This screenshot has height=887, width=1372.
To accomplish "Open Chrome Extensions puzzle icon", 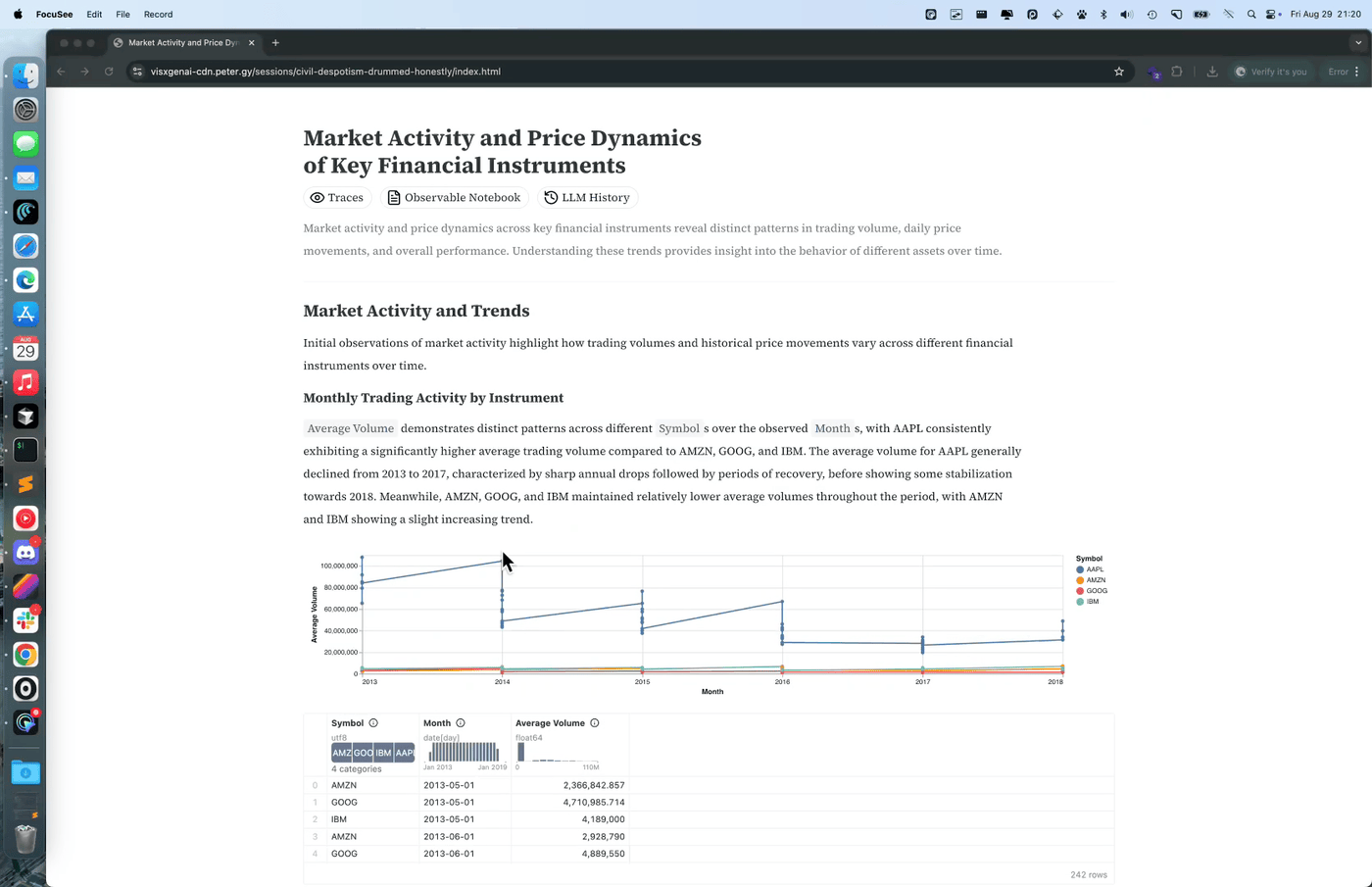I will pos(1177,72).
